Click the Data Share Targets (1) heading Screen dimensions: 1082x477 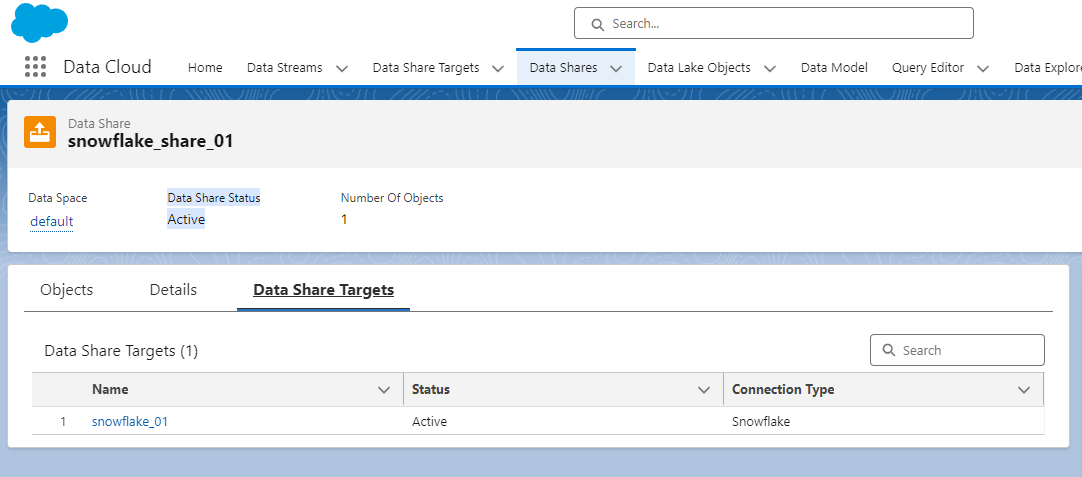tap(121, 351)
